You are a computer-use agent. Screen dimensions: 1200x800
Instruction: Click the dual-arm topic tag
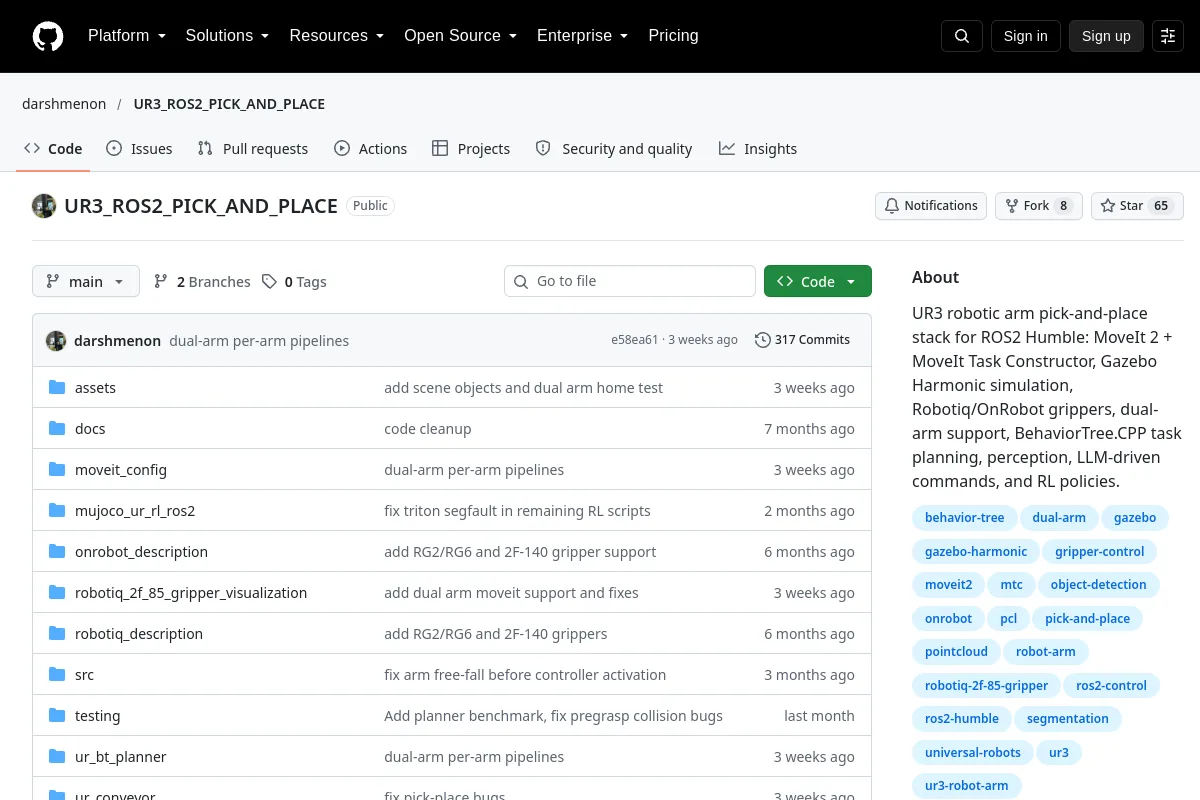[x=1059, y=518]
